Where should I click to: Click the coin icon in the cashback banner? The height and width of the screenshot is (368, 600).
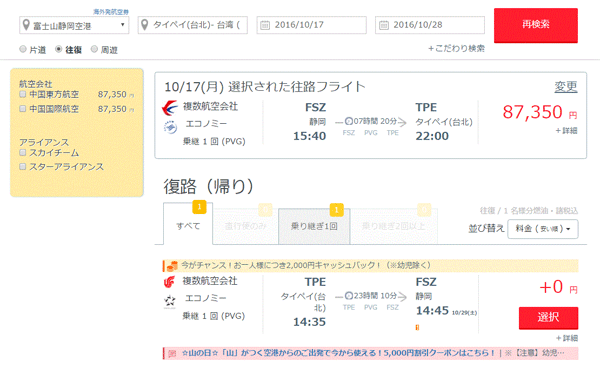(172, 265)
